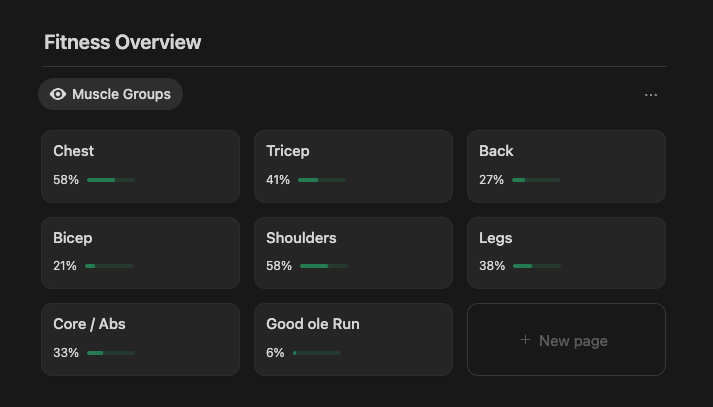This screenshot has width=713, height=407.
Task: Select the Muscle Groups view tab
Action: 111,94
